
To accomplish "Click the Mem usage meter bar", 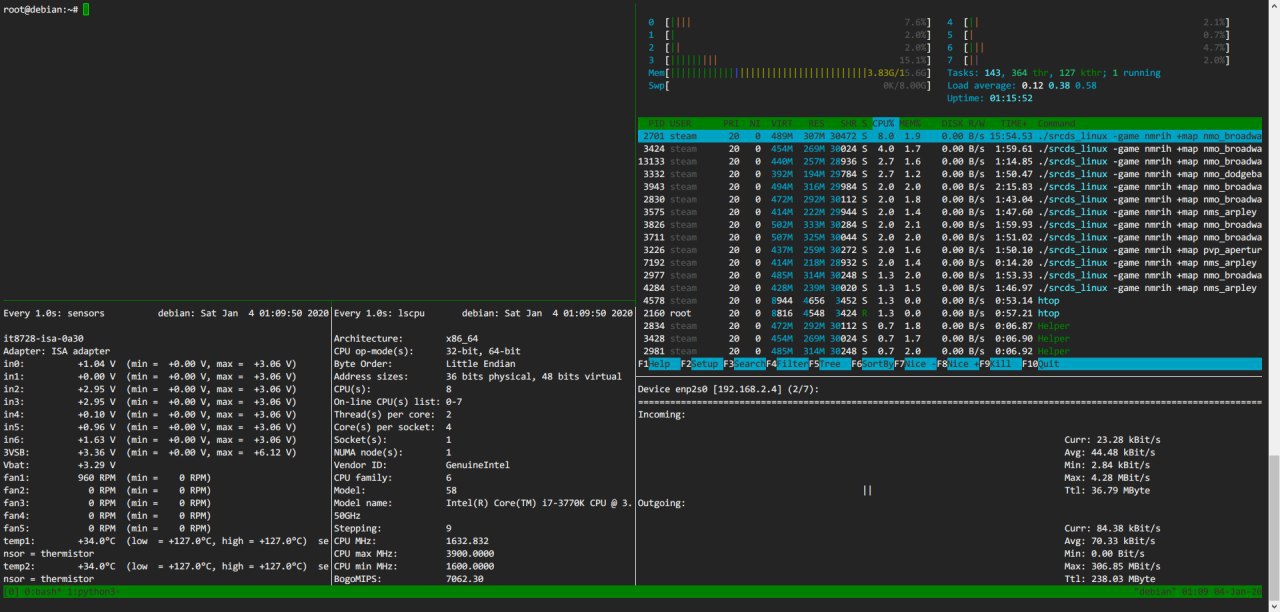I will click(790, 73).
